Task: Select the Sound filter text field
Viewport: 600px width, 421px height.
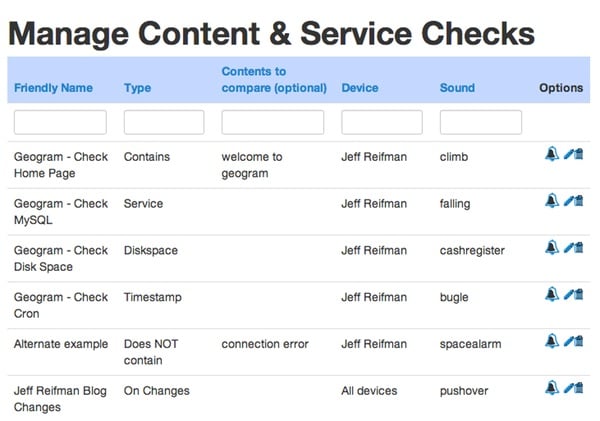Action: click(x=481, y=122)
